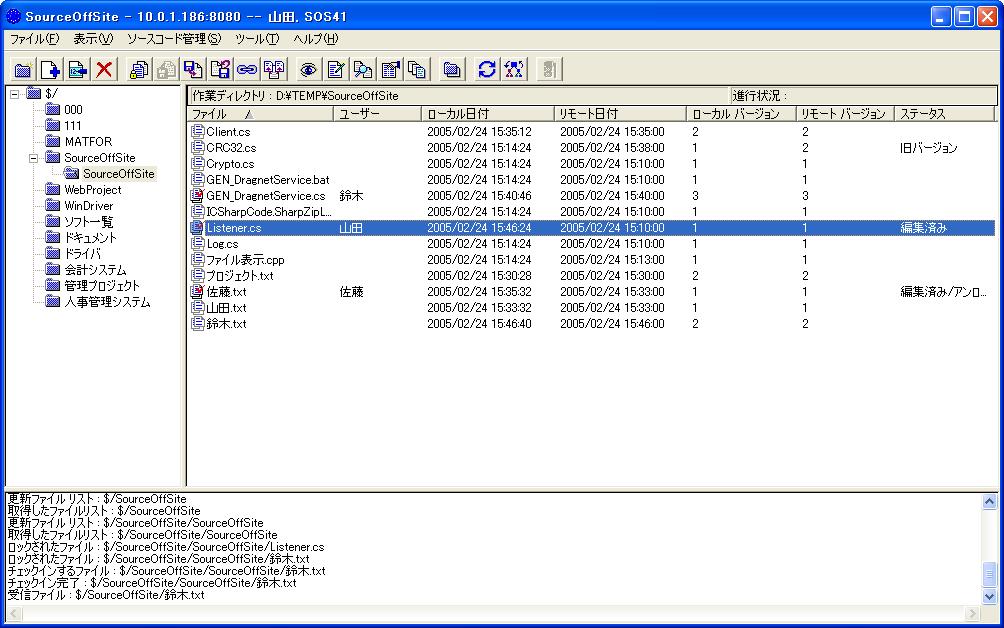
Task: Click the log pane scroll down arrow
Action: [989, 596]
